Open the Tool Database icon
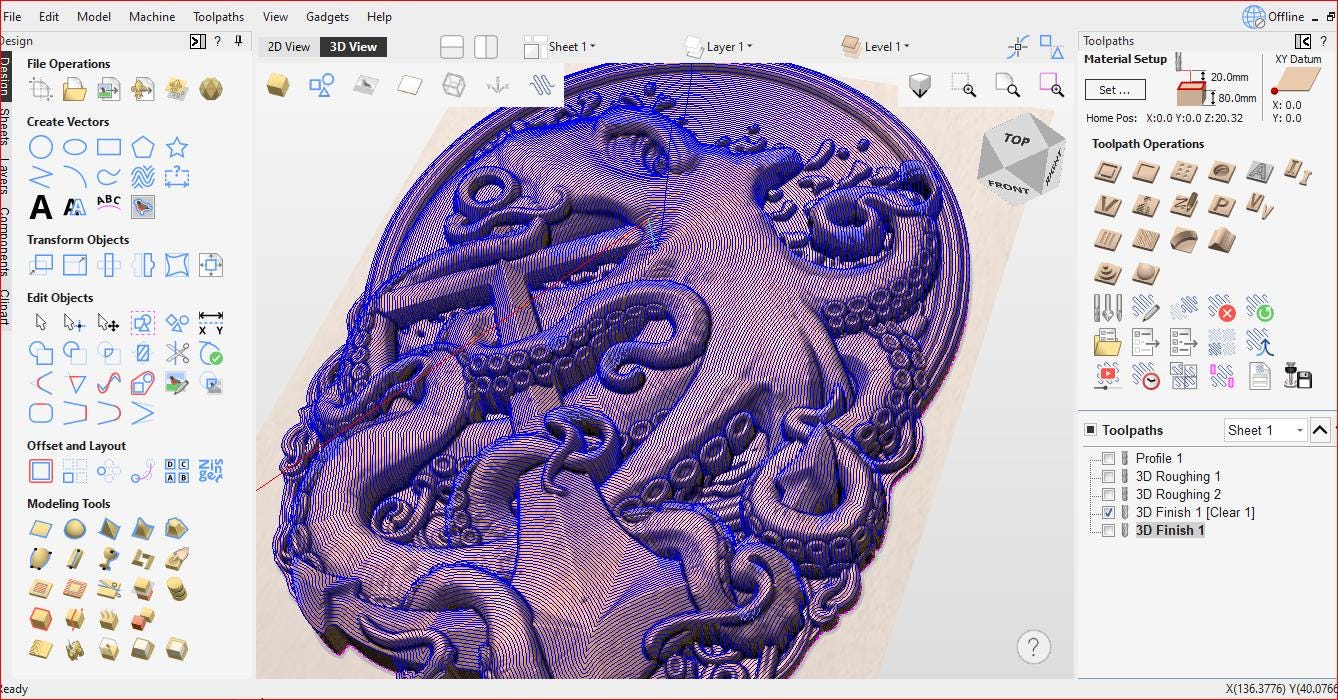This screenshot has width=1338, height=700. tap(1106, 308)
